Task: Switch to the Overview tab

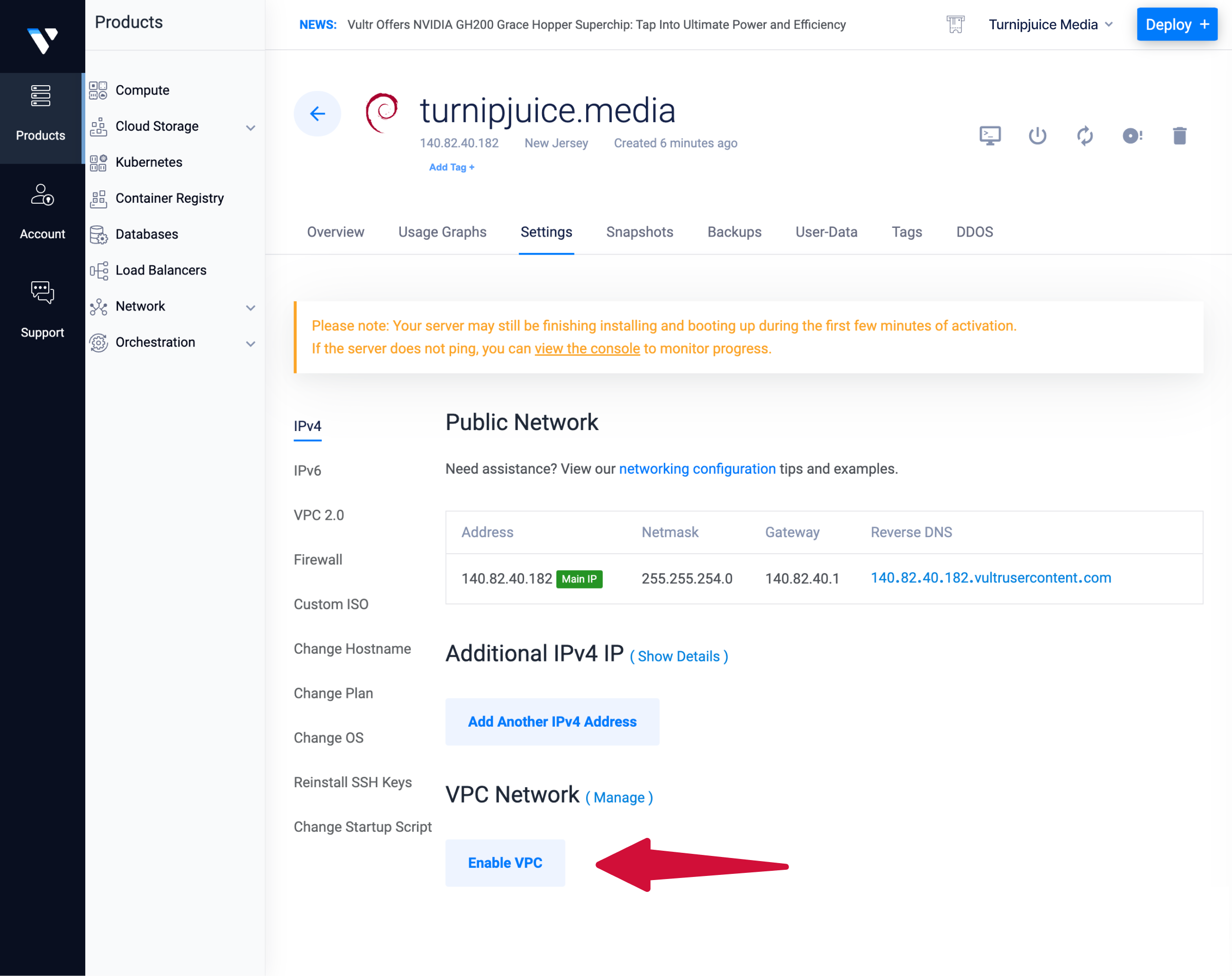Action: pos(335,232)
